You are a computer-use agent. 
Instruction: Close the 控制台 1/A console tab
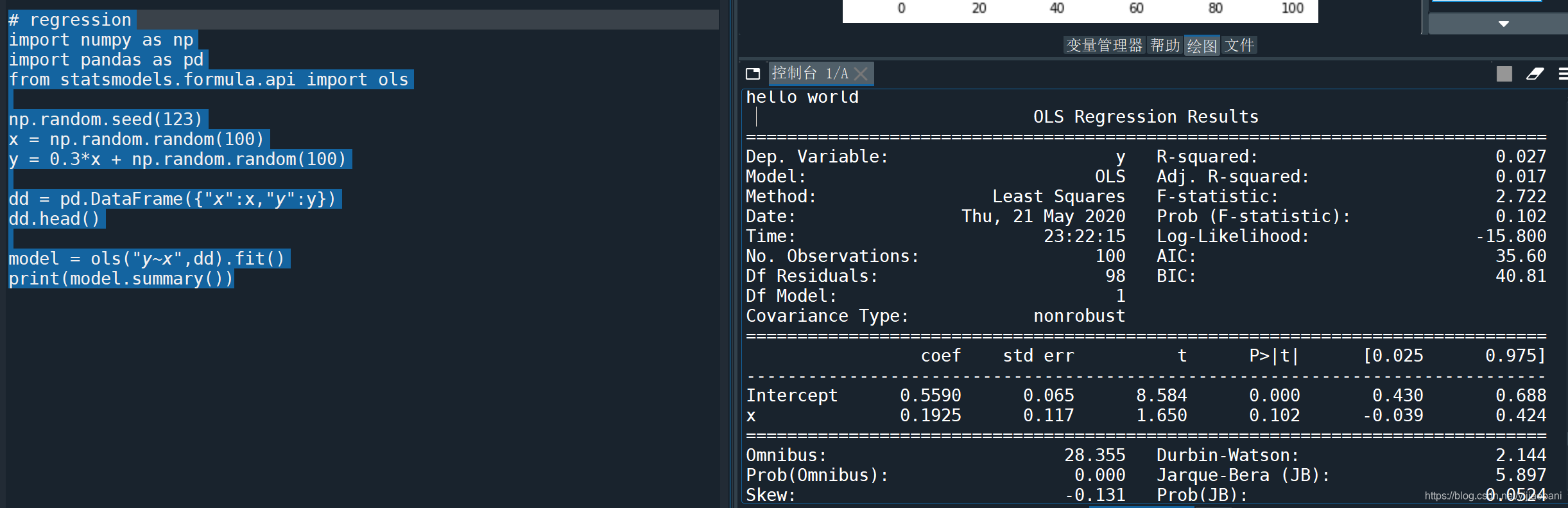pyautogui.click(x=861, y=74)
